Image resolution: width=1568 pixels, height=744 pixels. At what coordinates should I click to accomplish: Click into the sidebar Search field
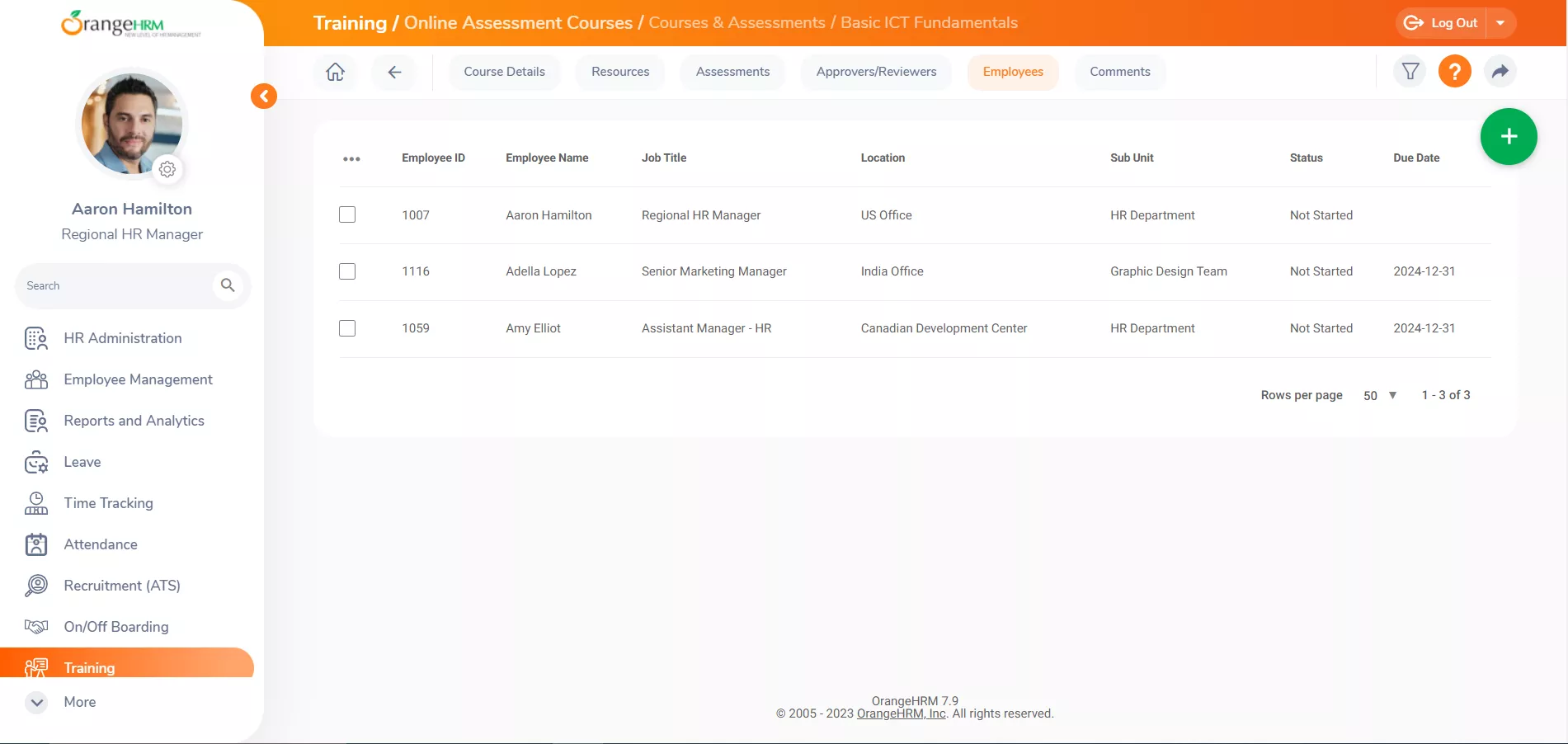(115, 285)
